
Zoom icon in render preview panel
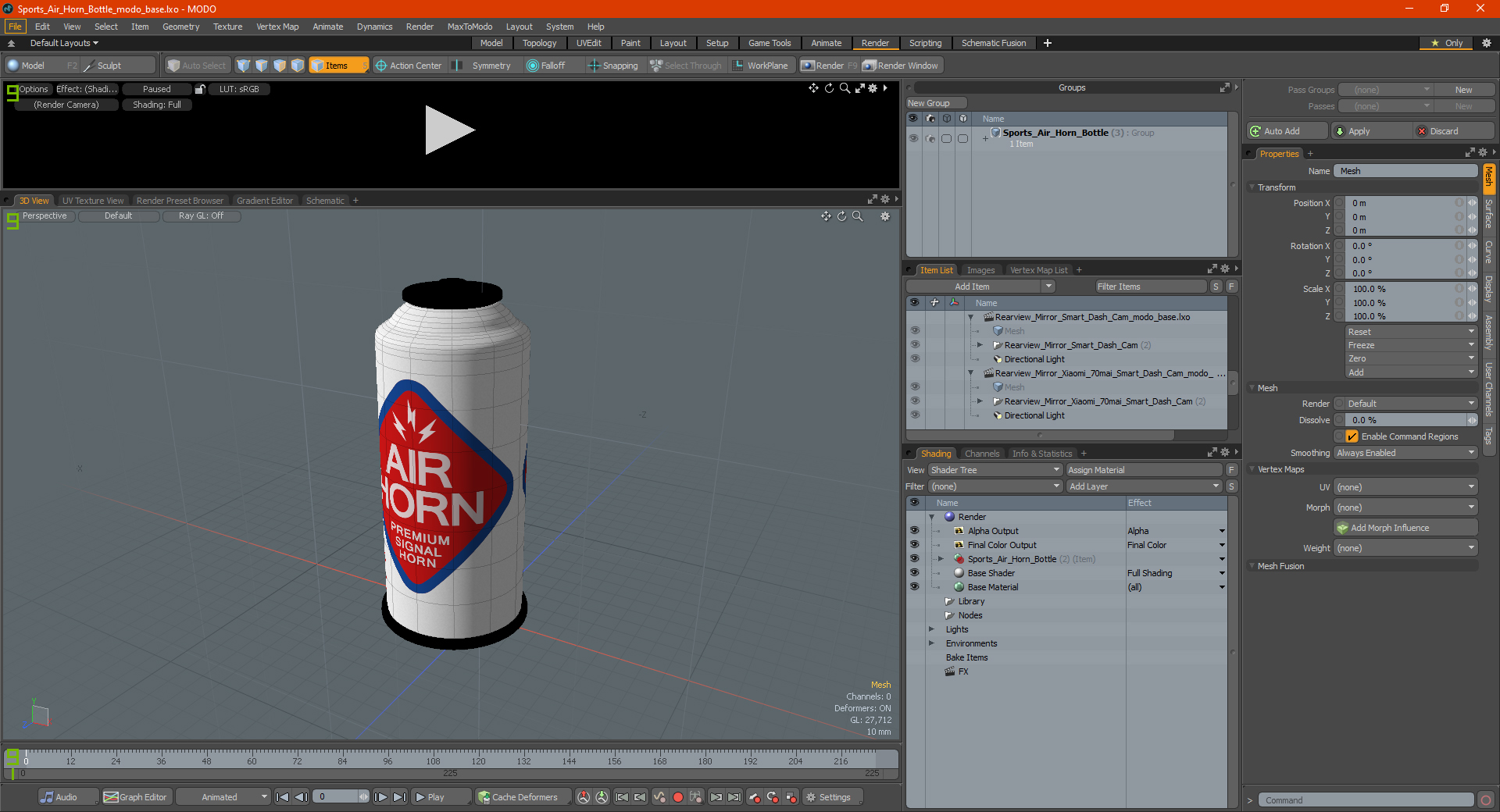(x=845, y=88)
